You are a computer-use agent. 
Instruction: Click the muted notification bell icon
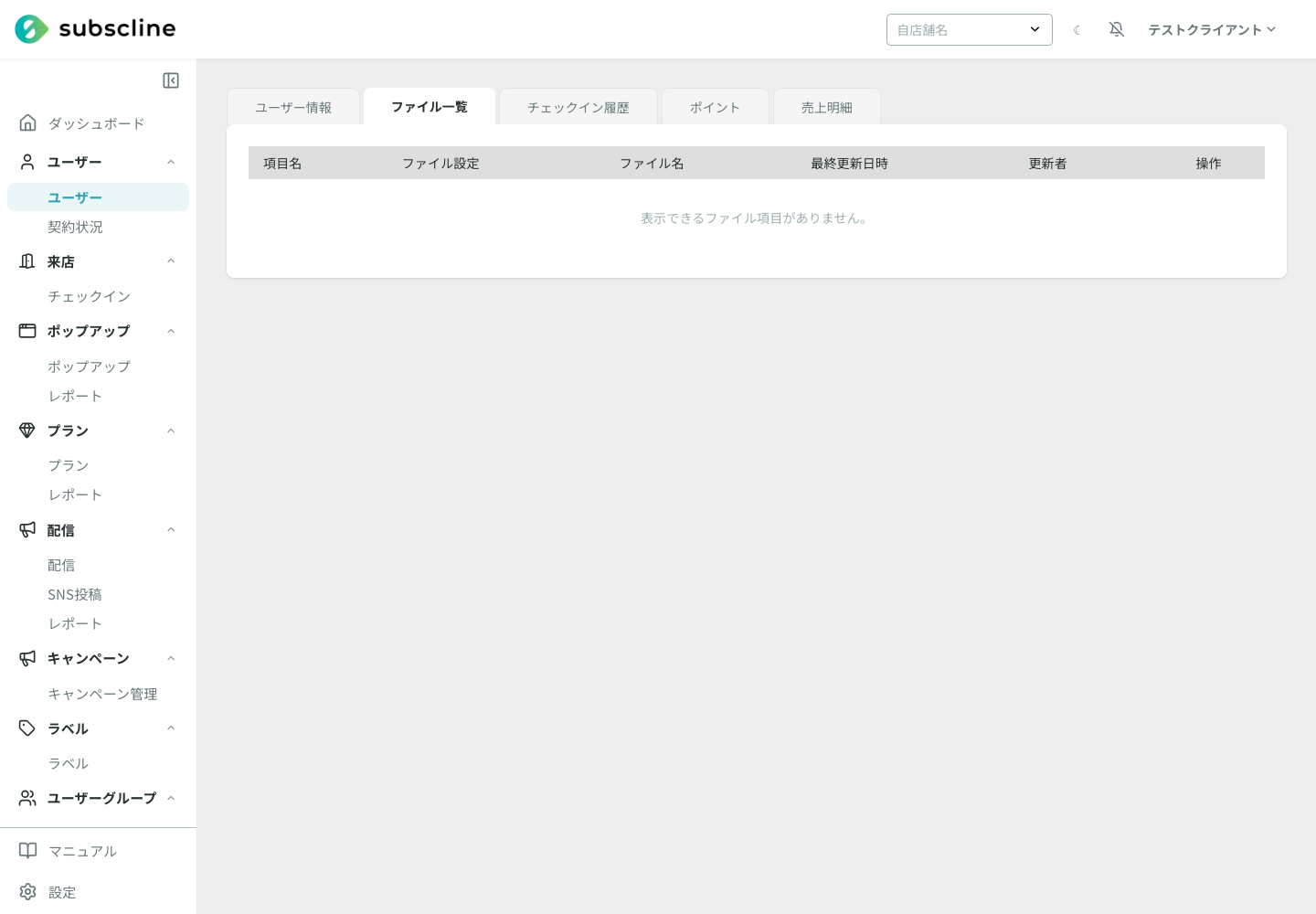click(x=1117, y=29)
